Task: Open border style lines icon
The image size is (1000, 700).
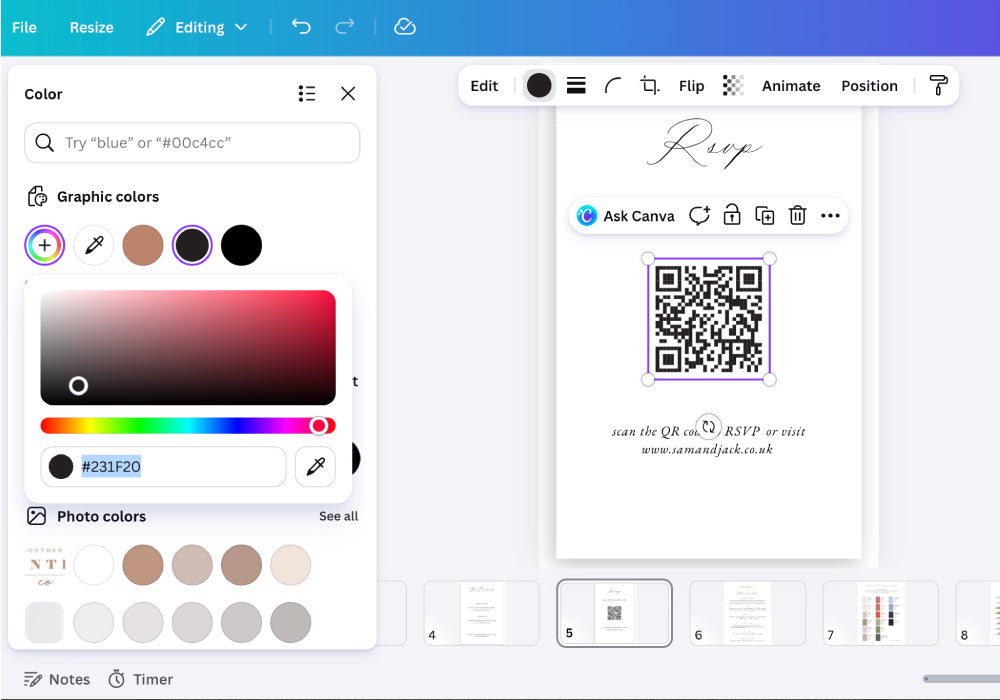Action: click(x=576, y=85)
